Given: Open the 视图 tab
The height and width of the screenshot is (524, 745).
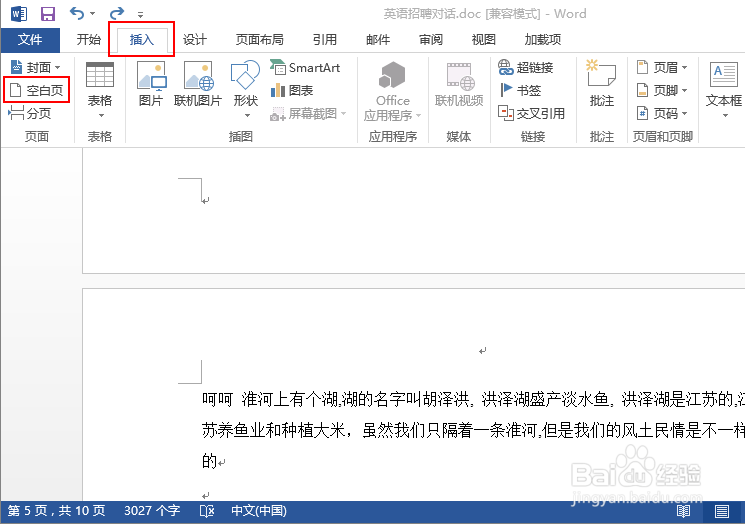Looking at the screenshot, I should (484, 39).
